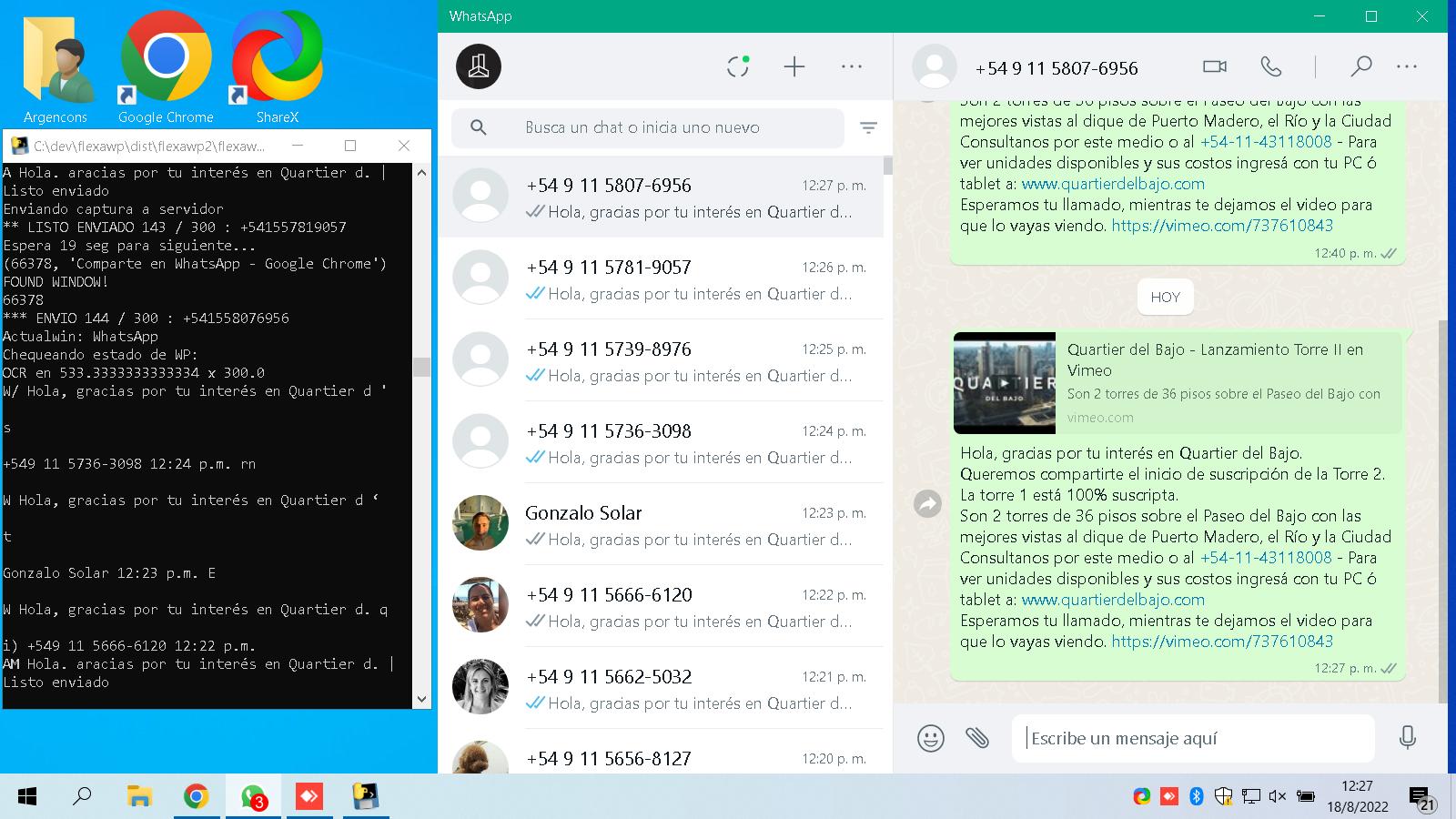Open the Status updates icon
This screenshot has width=1456, height=819.
(738, 66)
